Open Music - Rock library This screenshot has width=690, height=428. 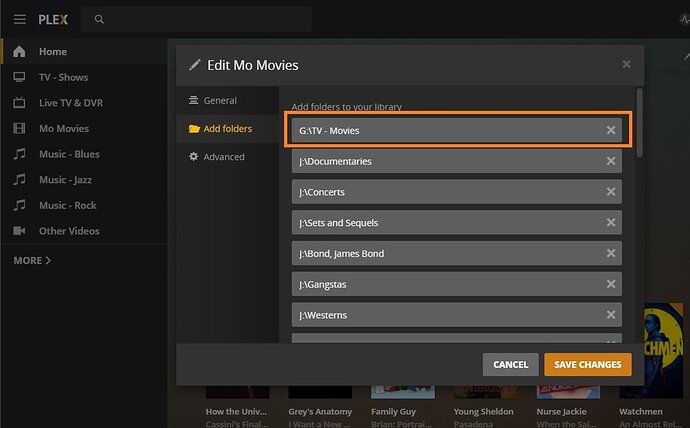pyautogui.click(x=67, y=205)
